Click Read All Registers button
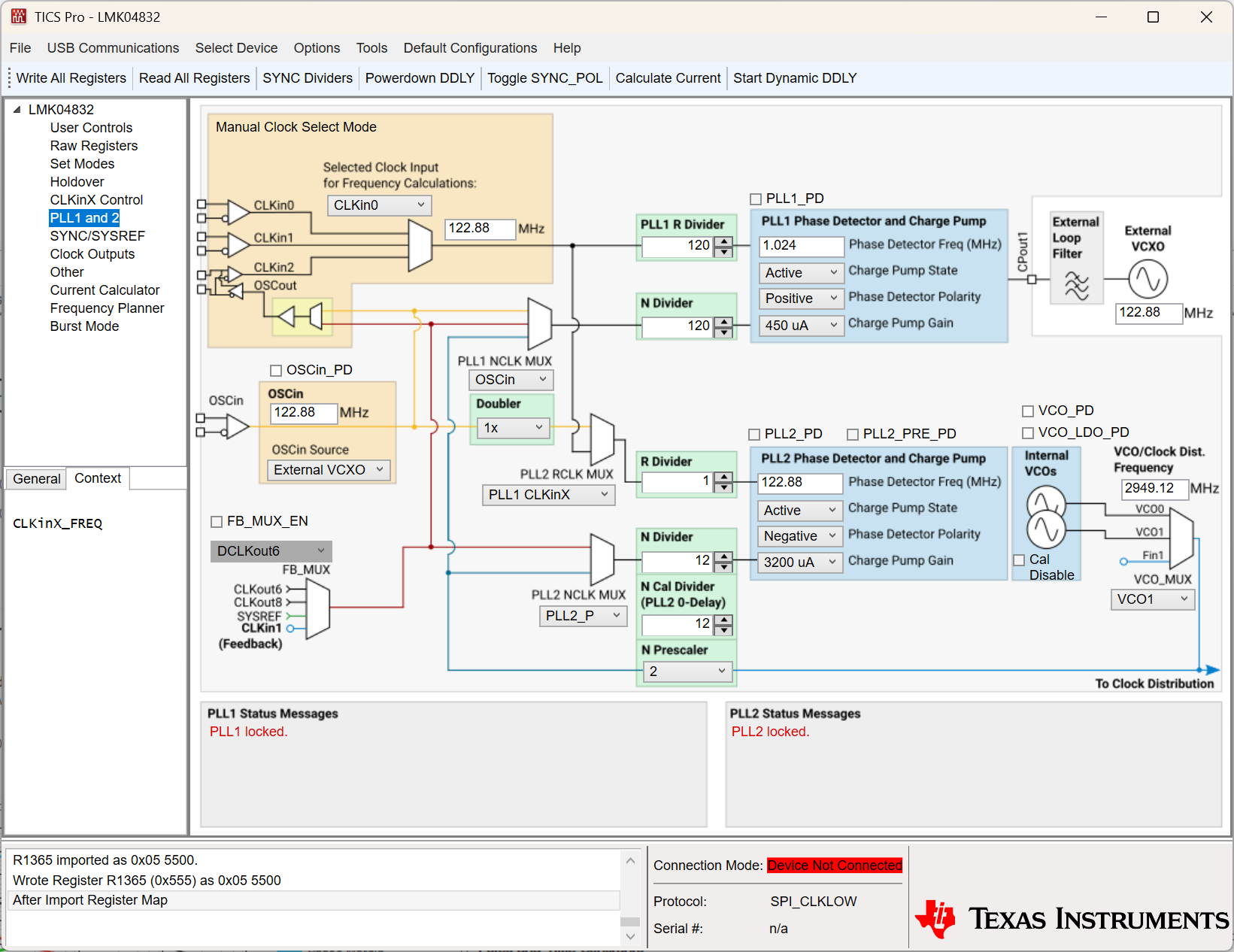1234x952 pixels. point(194,78)
